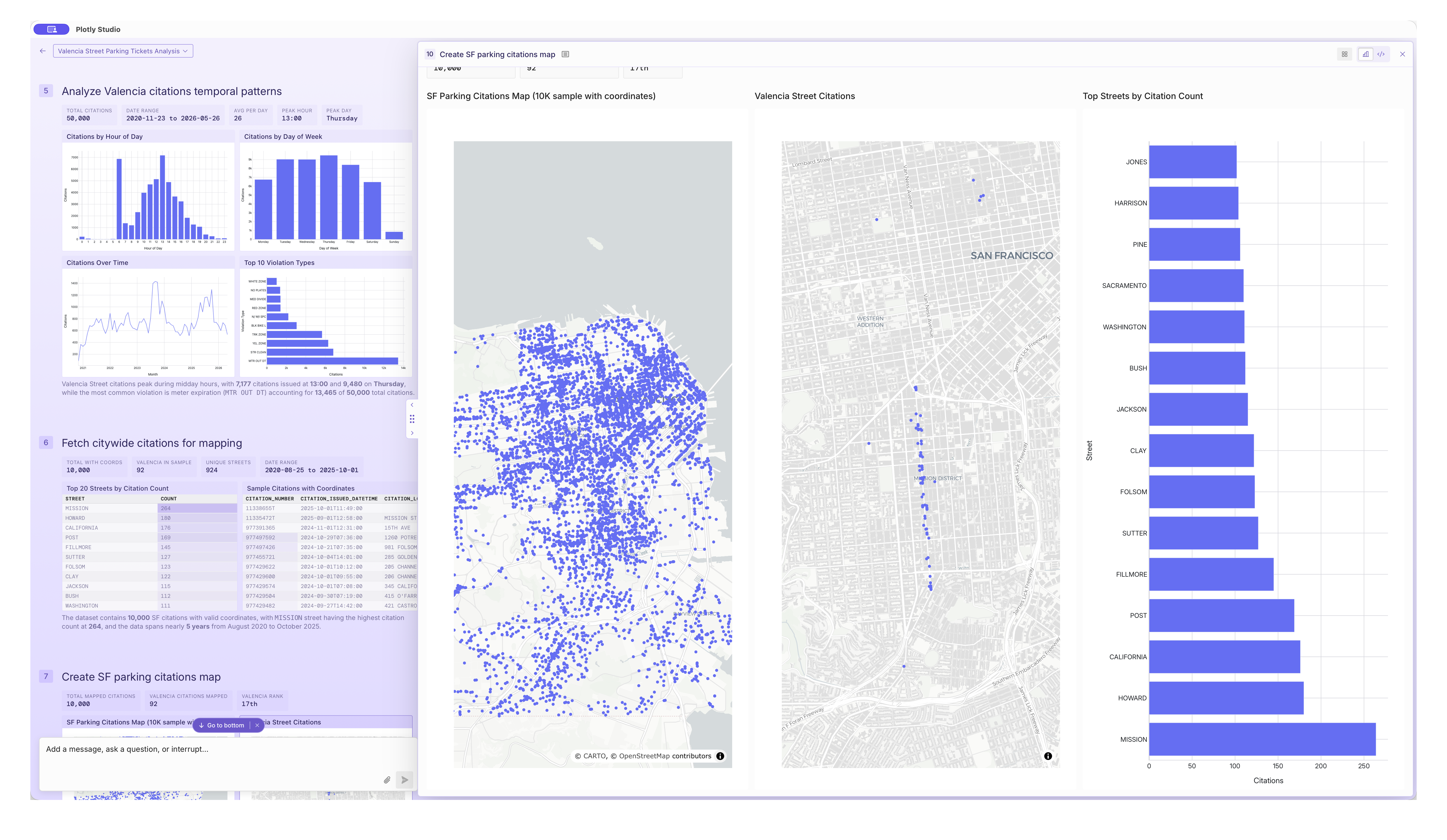Dismiss the Go to bottom pill
Viewport: 1447px width, 840px height.
pyautogui.click(x=257, y=725)
